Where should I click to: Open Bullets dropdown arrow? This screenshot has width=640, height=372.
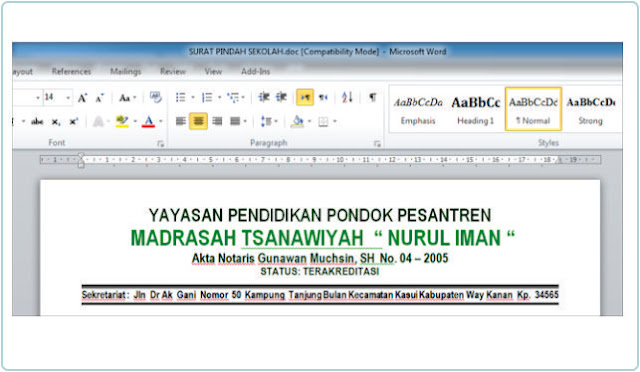click(x=193, y=97)
